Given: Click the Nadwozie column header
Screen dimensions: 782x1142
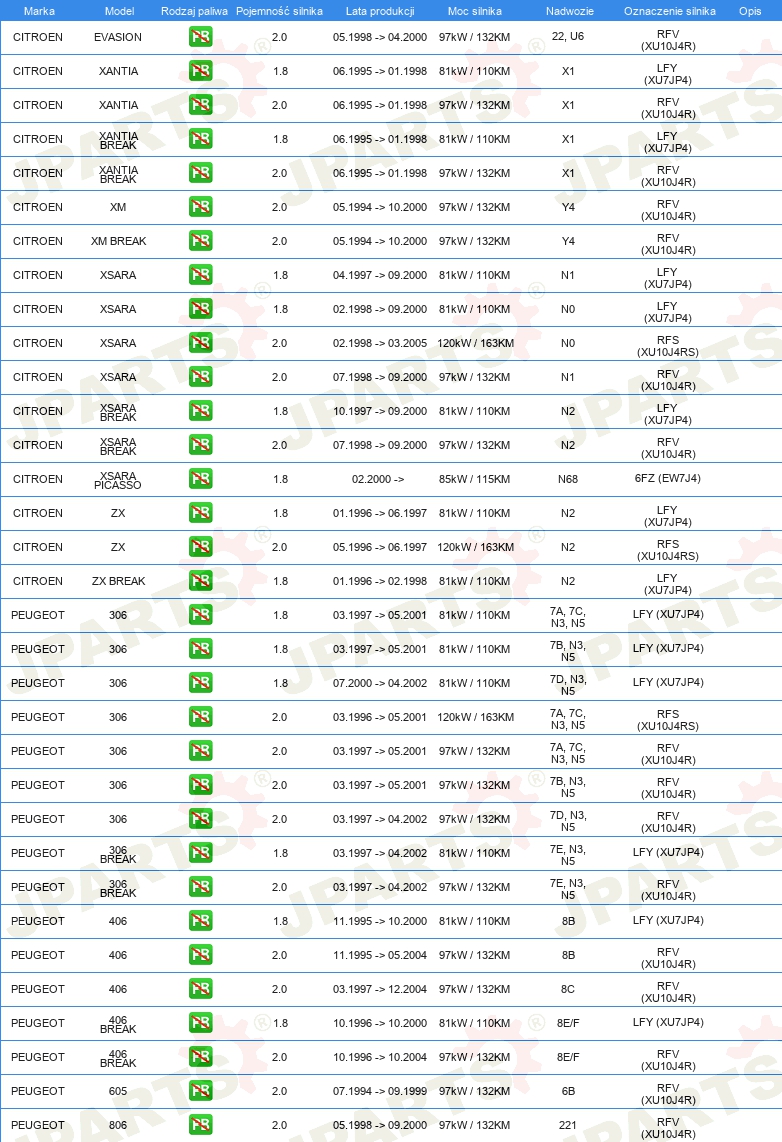Looking at the screenshot, I should (x=569, y=11).
